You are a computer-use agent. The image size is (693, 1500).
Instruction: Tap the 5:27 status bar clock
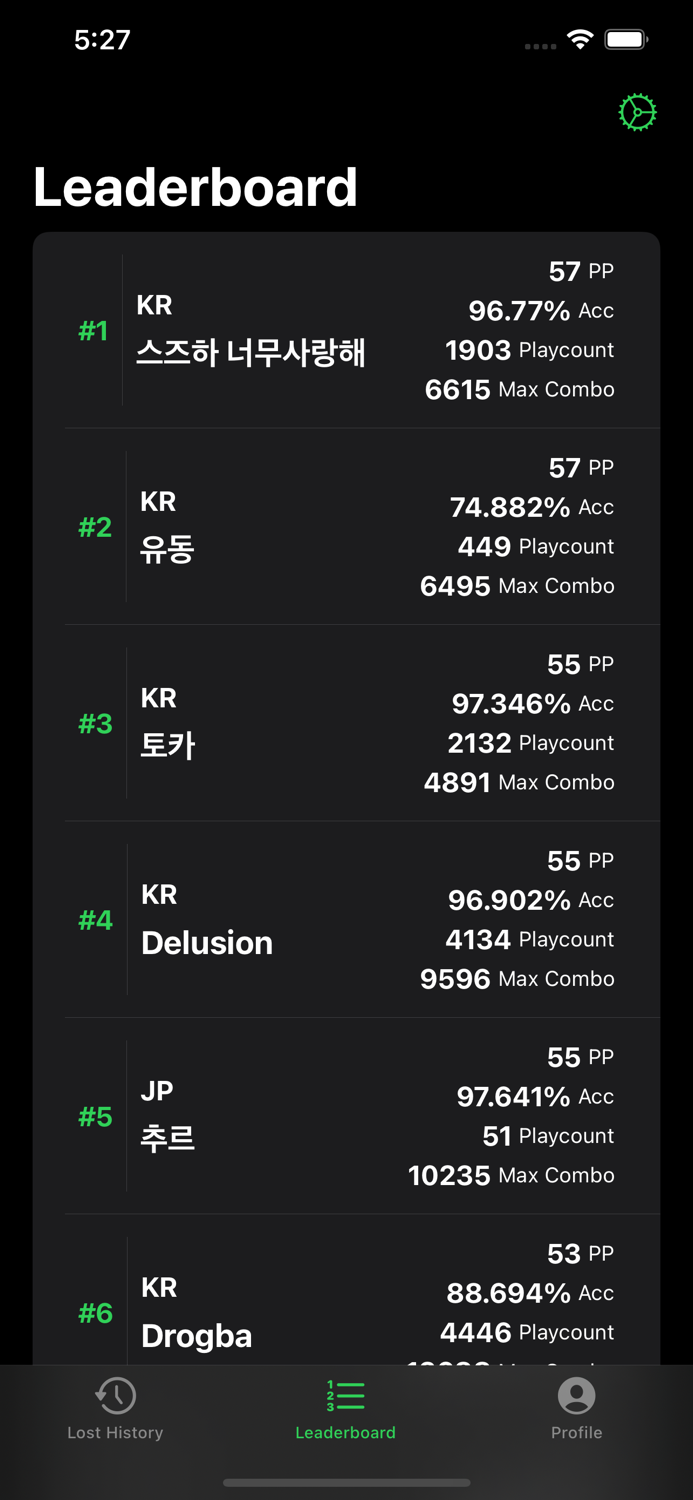tap(102, 40)
